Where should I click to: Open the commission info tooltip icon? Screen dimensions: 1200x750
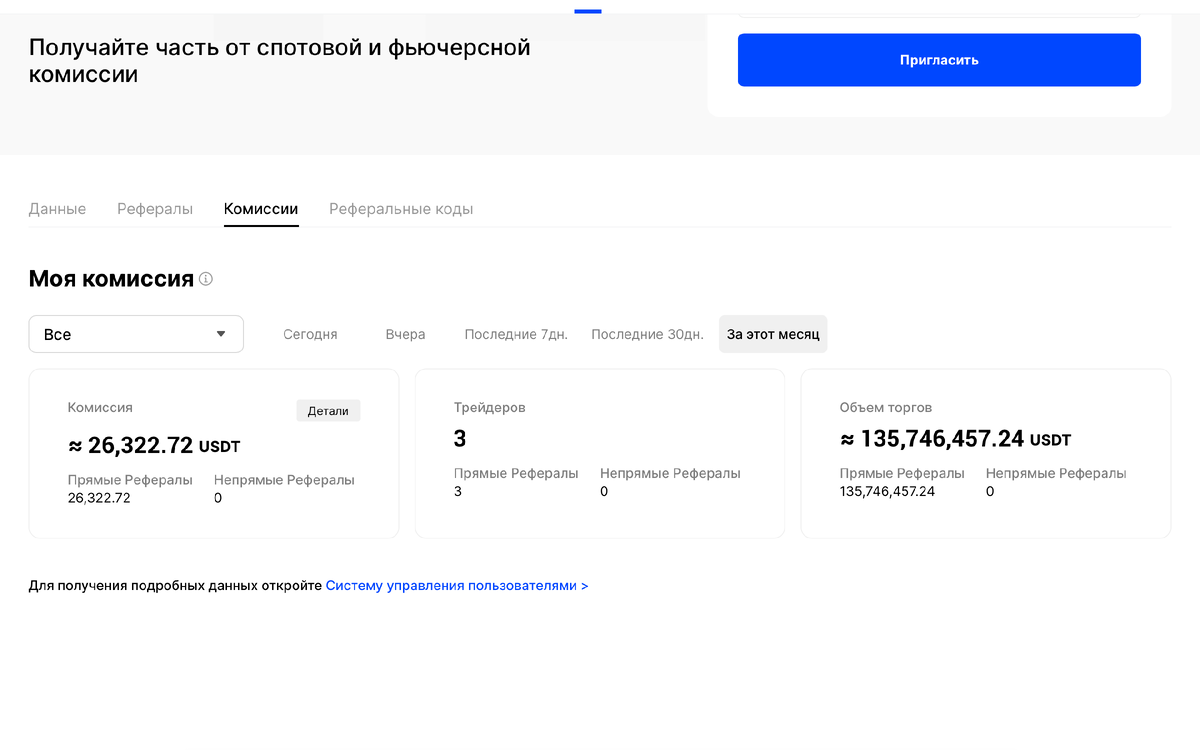[205, 279]
